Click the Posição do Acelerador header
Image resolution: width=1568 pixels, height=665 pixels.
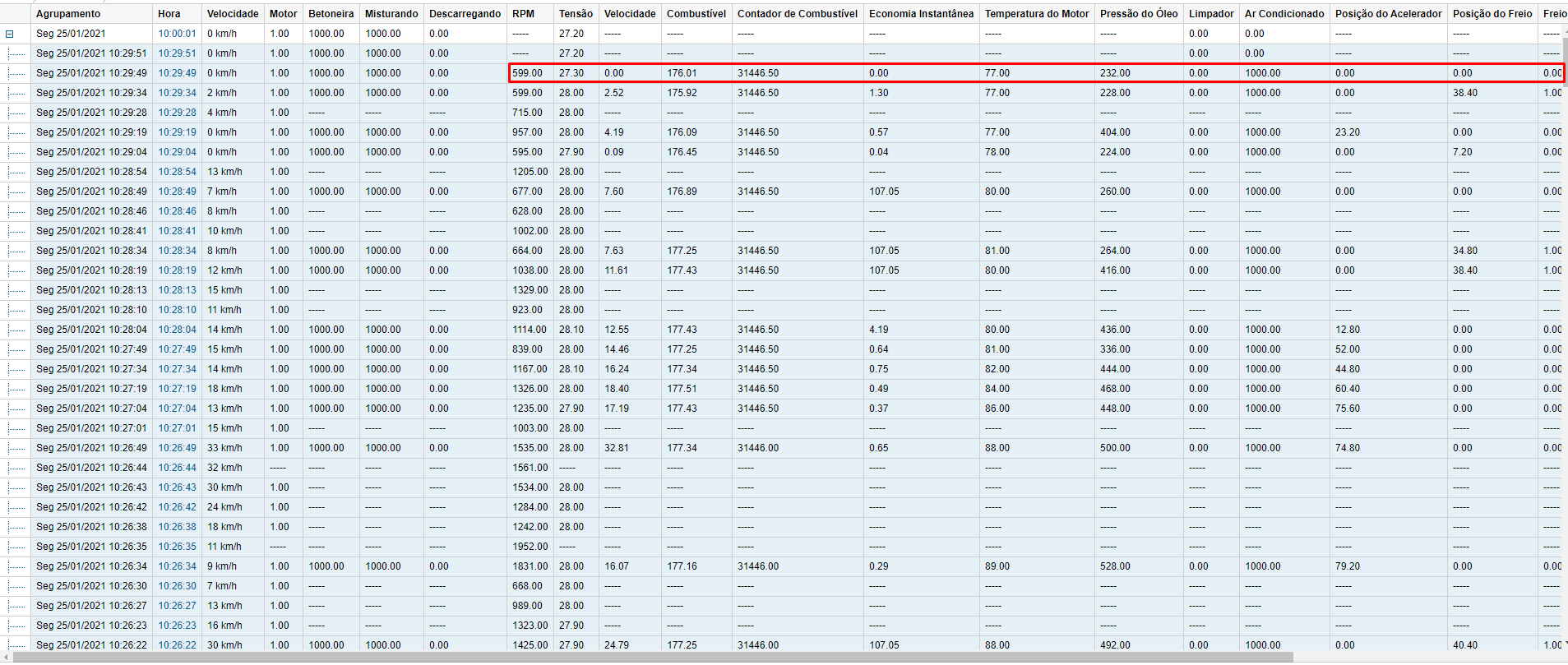1388,14
